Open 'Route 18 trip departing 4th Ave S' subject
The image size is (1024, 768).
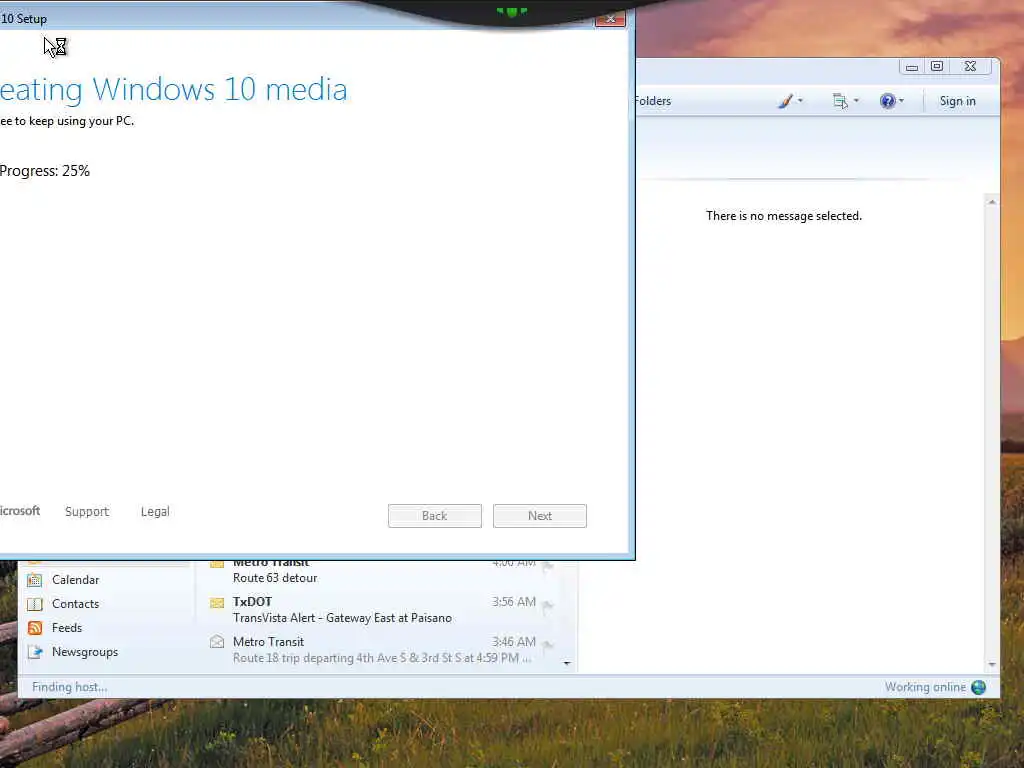382,658
